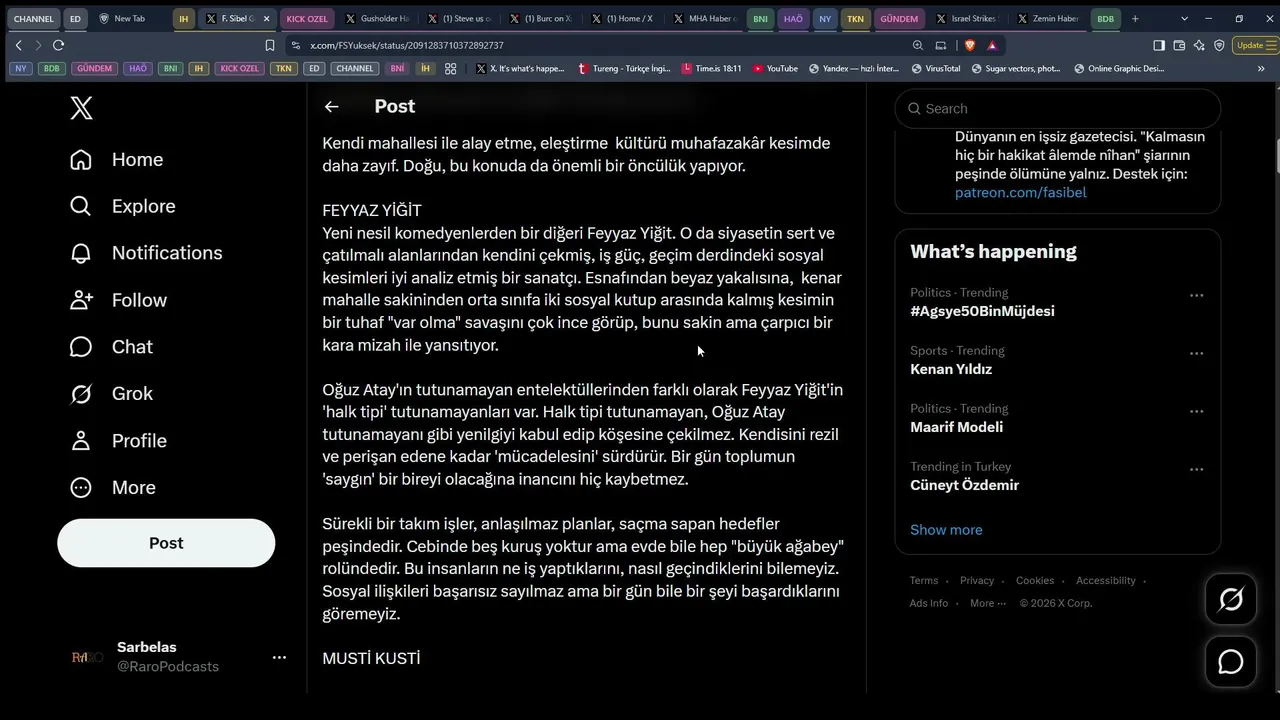Switch to the Israel Strikes tab
Screen dimensions: 1280x720
pyautogui.click(x=971, y=18)
